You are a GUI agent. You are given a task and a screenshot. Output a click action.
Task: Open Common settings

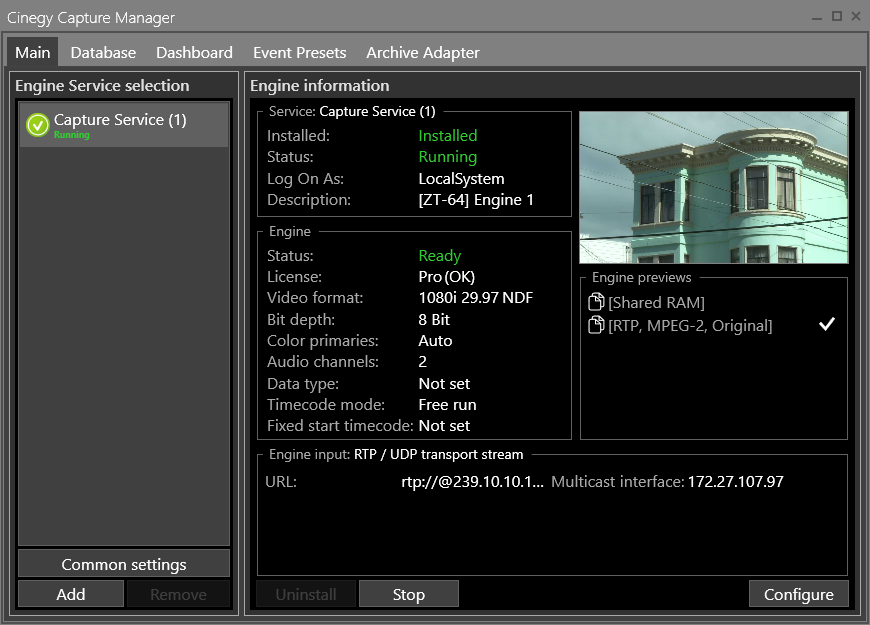[x=124, y=564]
